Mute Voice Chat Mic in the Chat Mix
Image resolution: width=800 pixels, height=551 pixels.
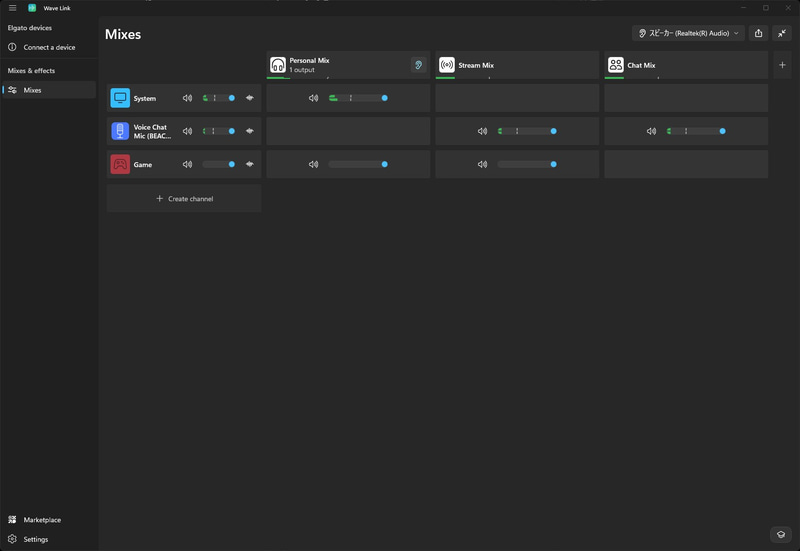[x=651, y=131]
